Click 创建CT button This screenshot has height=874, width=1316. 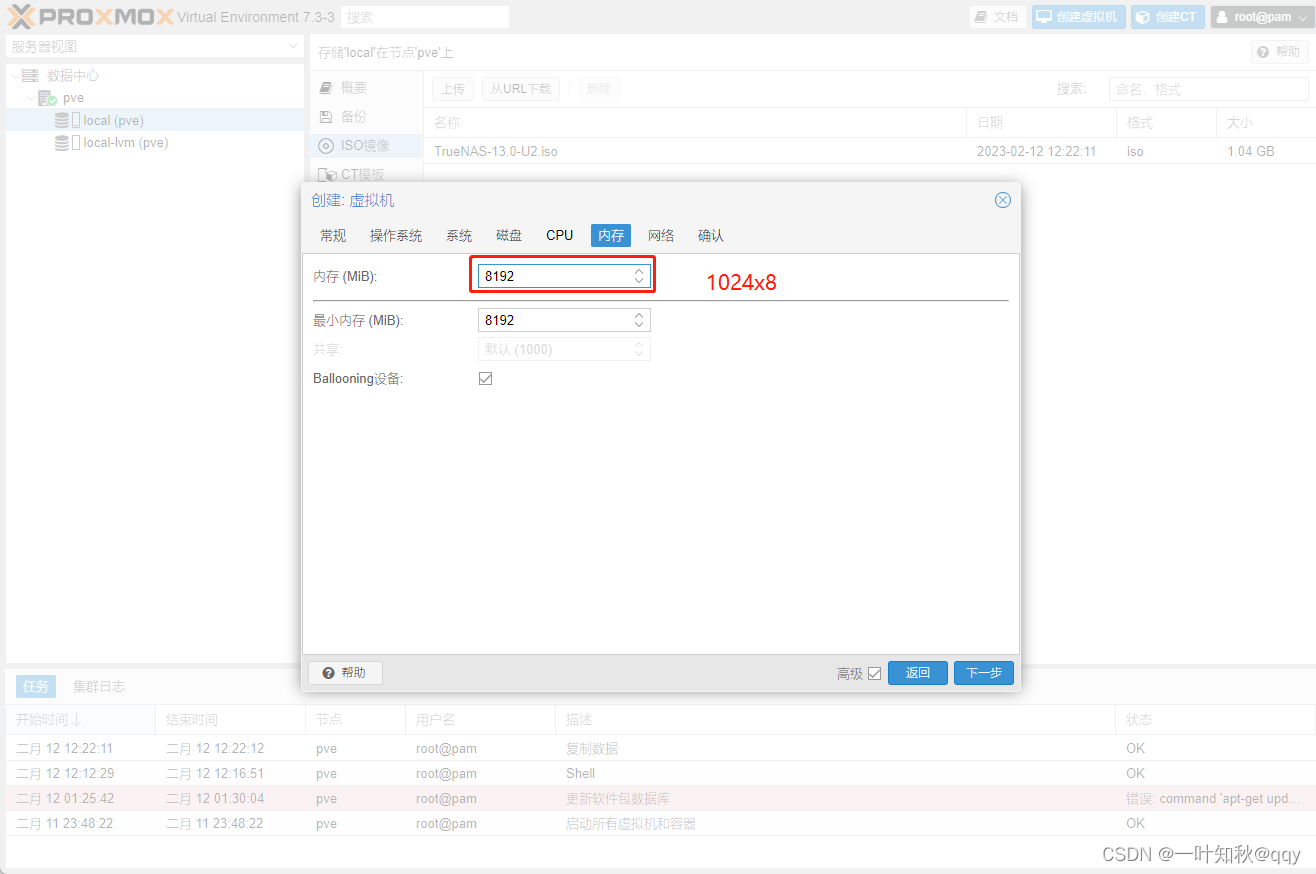(x=1167, y=17)
